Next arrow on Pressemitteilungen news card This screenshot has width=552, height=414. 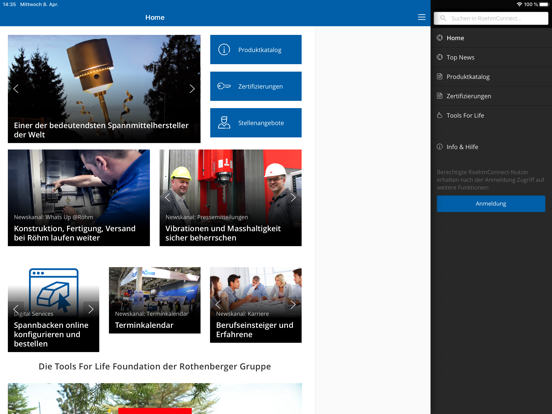[293, 197]
